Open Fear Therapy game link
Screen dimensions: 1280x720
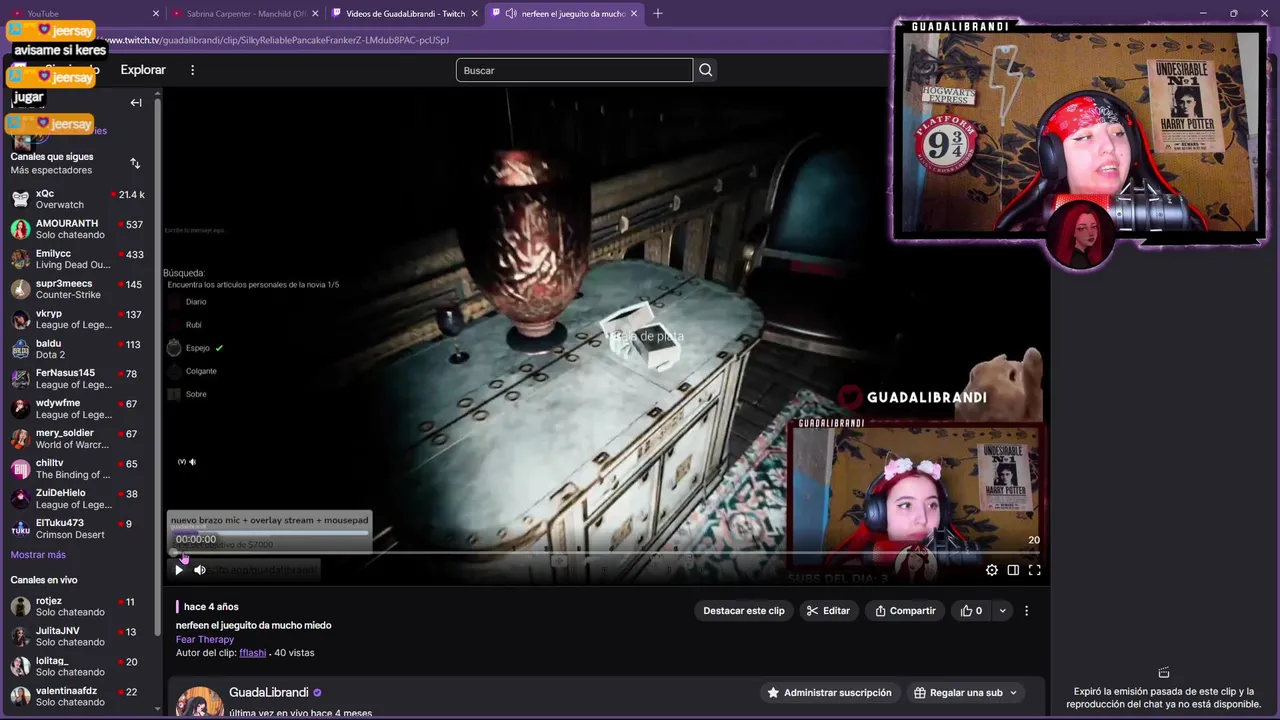pos(205,639)
